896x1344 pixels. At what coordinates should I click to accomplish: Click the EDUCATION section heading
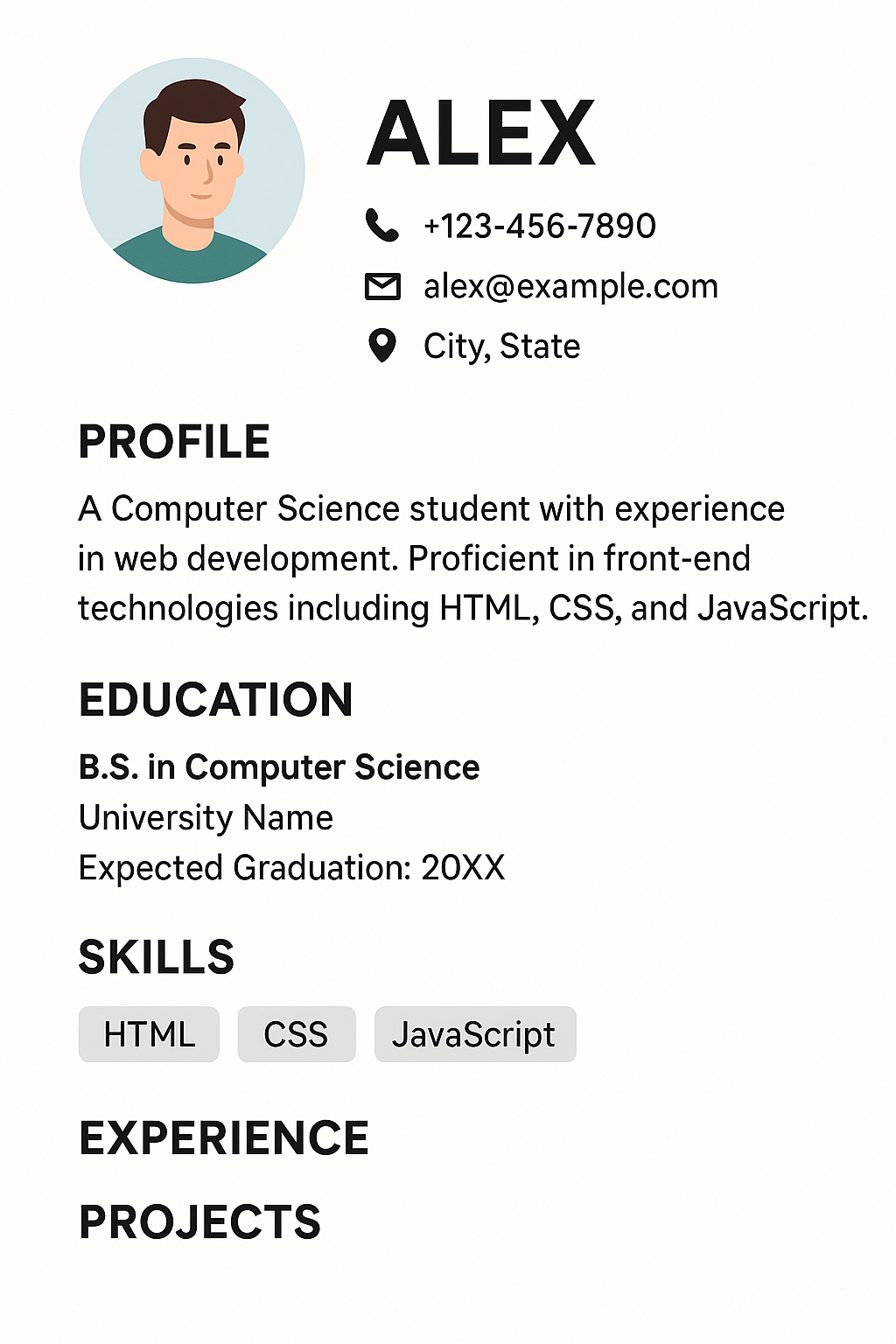click(216, 700)
